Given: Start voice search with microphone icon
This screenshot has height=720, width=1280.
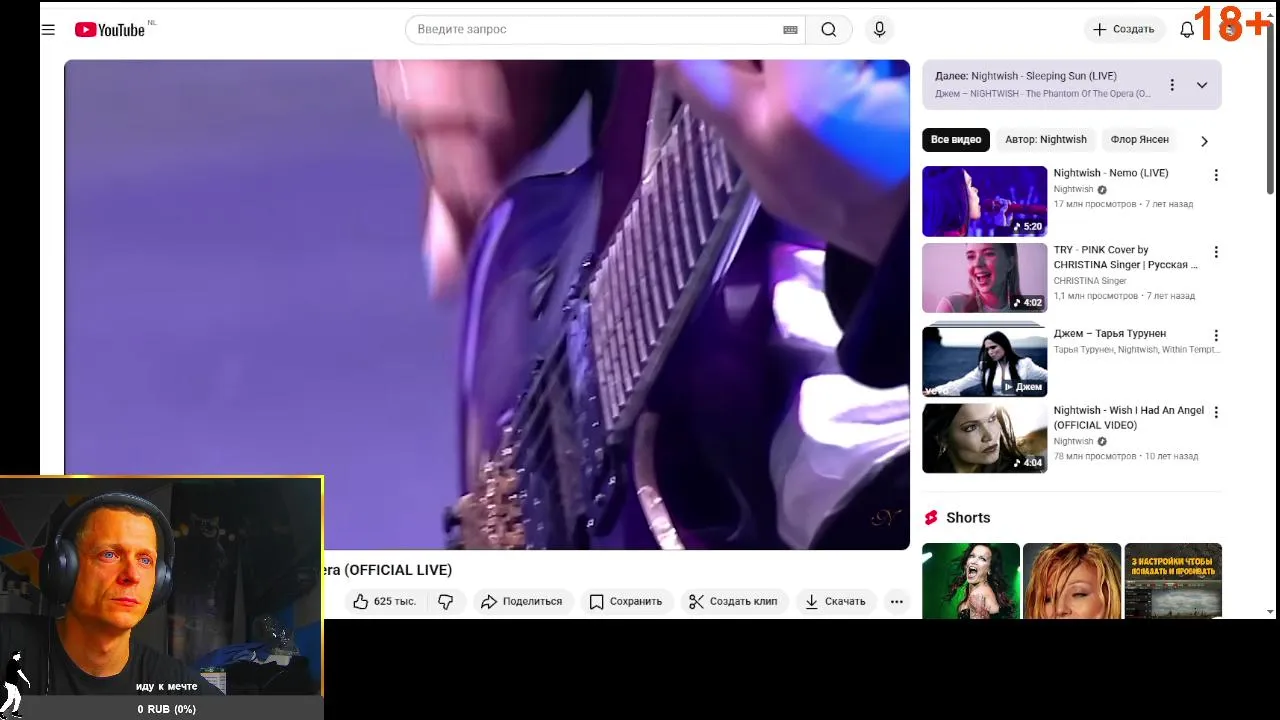Looking at the screenshot, I should click(880, 30).
